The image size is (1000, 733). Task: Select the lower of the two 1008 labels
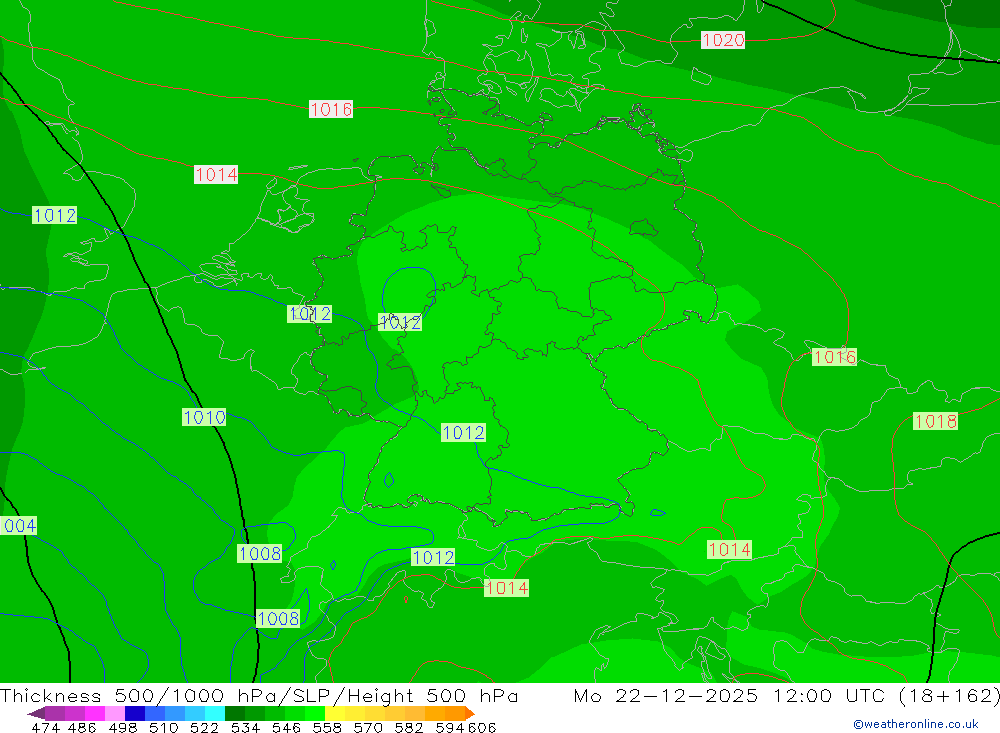277,618
